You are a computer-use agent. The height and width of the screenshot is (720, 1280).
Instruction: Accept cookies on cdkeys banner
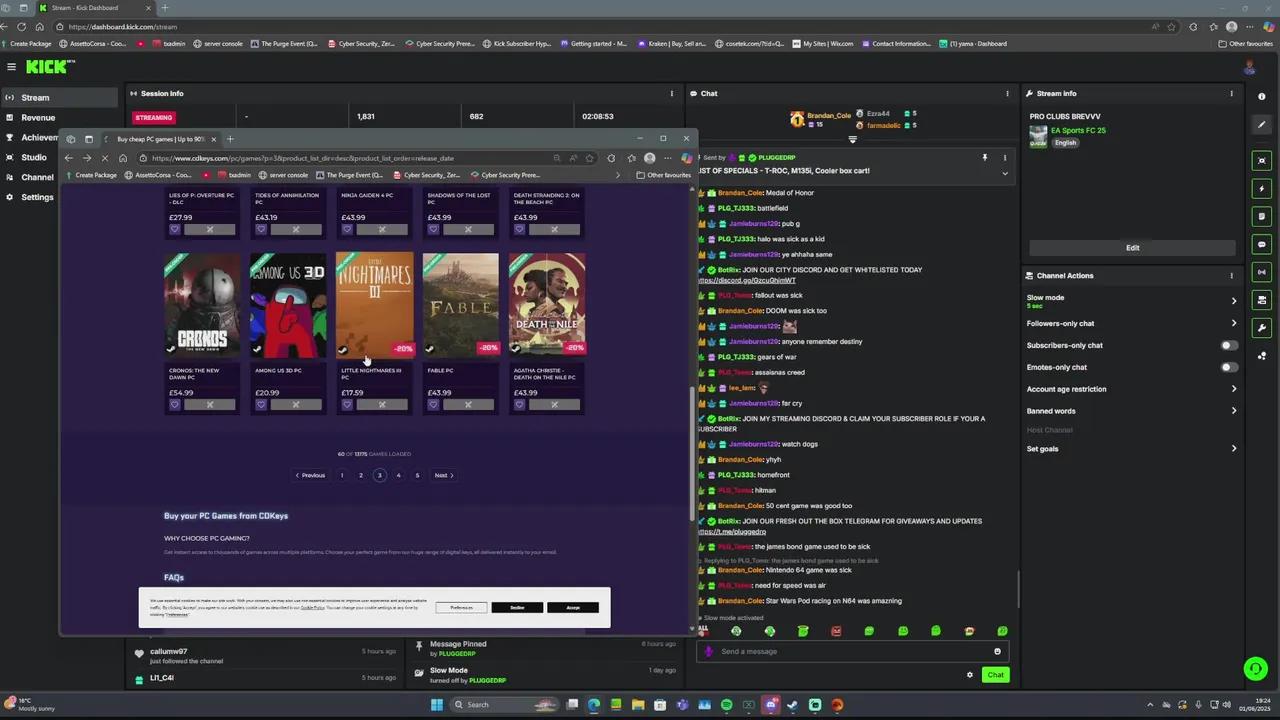573,608
